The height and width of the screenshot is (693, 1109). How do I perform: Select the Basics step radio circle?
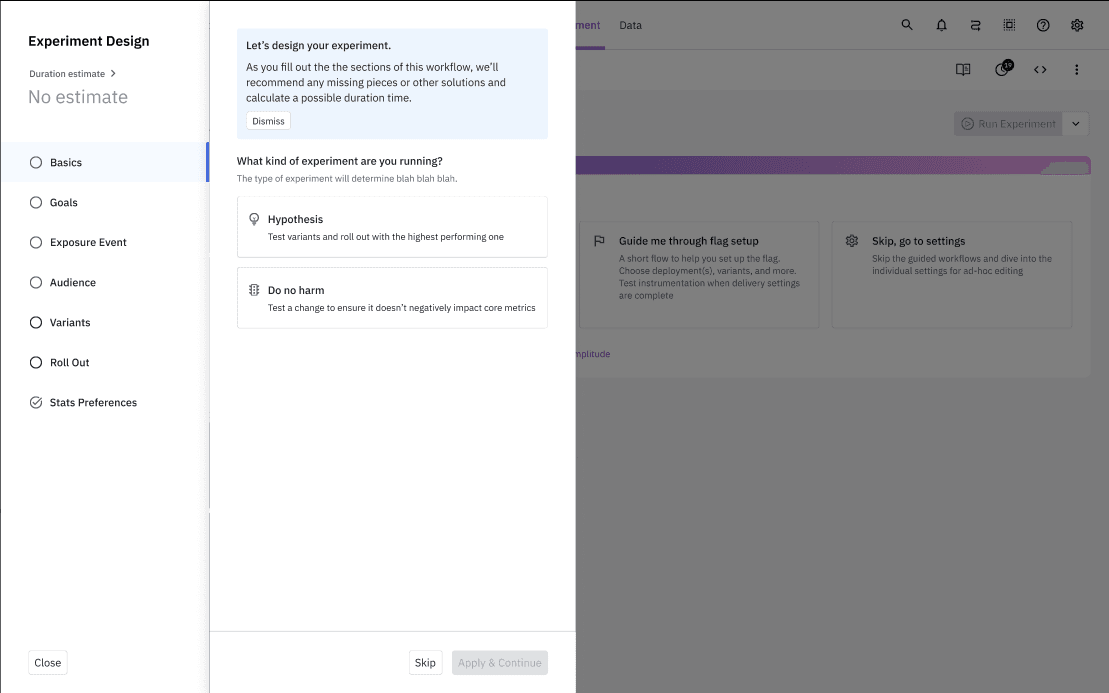click(35, 162)
